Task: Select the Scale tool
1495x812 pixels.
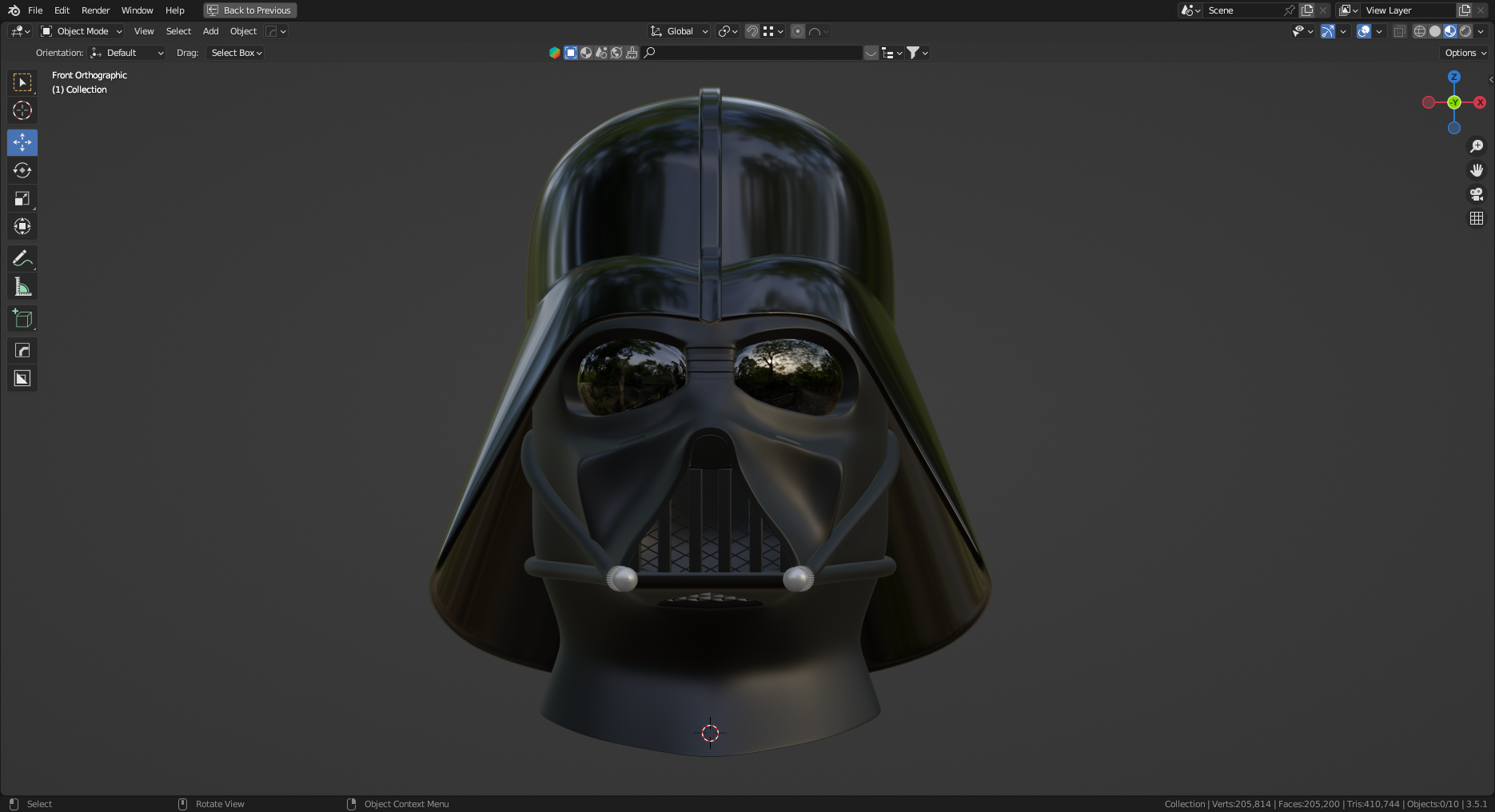Action: (x=22, y=198)
